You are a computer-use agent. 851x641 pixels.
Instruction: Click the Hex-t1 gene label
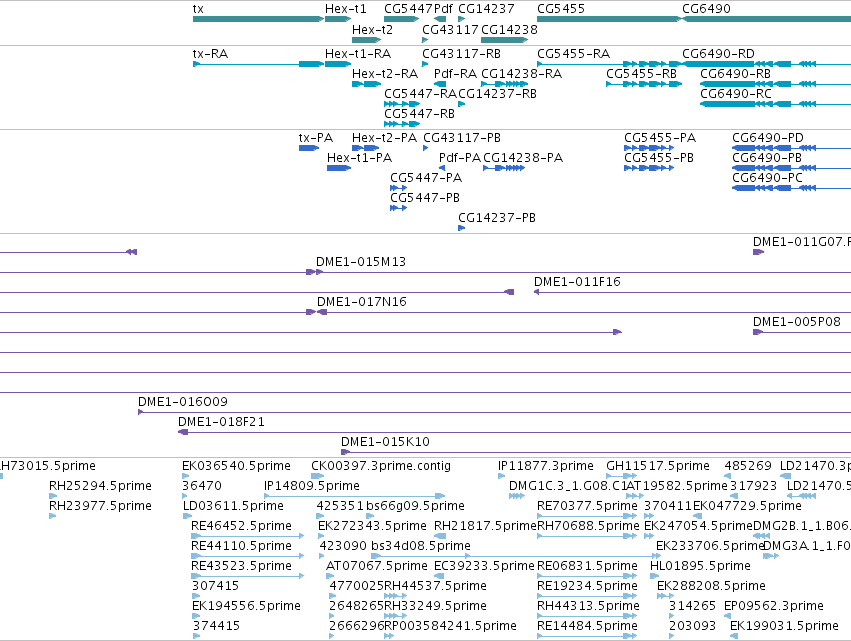tap(346, 9)
